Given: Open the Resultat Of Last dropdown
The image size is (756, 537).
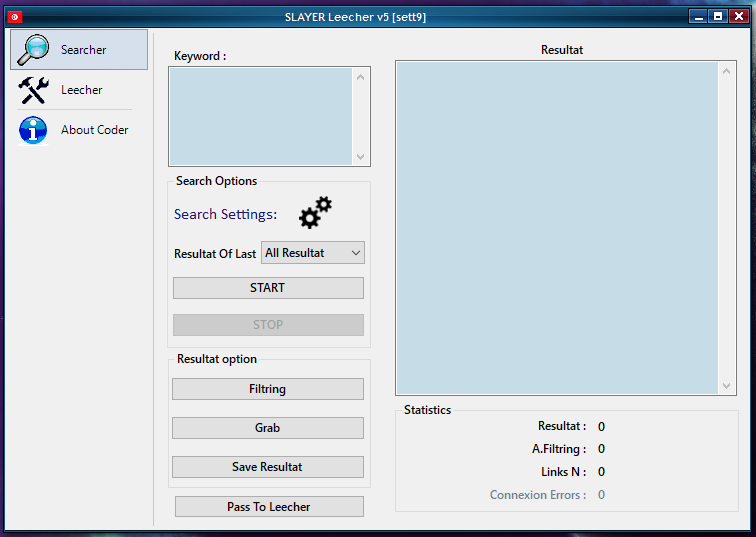Looking at the screenshot, I should pos(313,253).
